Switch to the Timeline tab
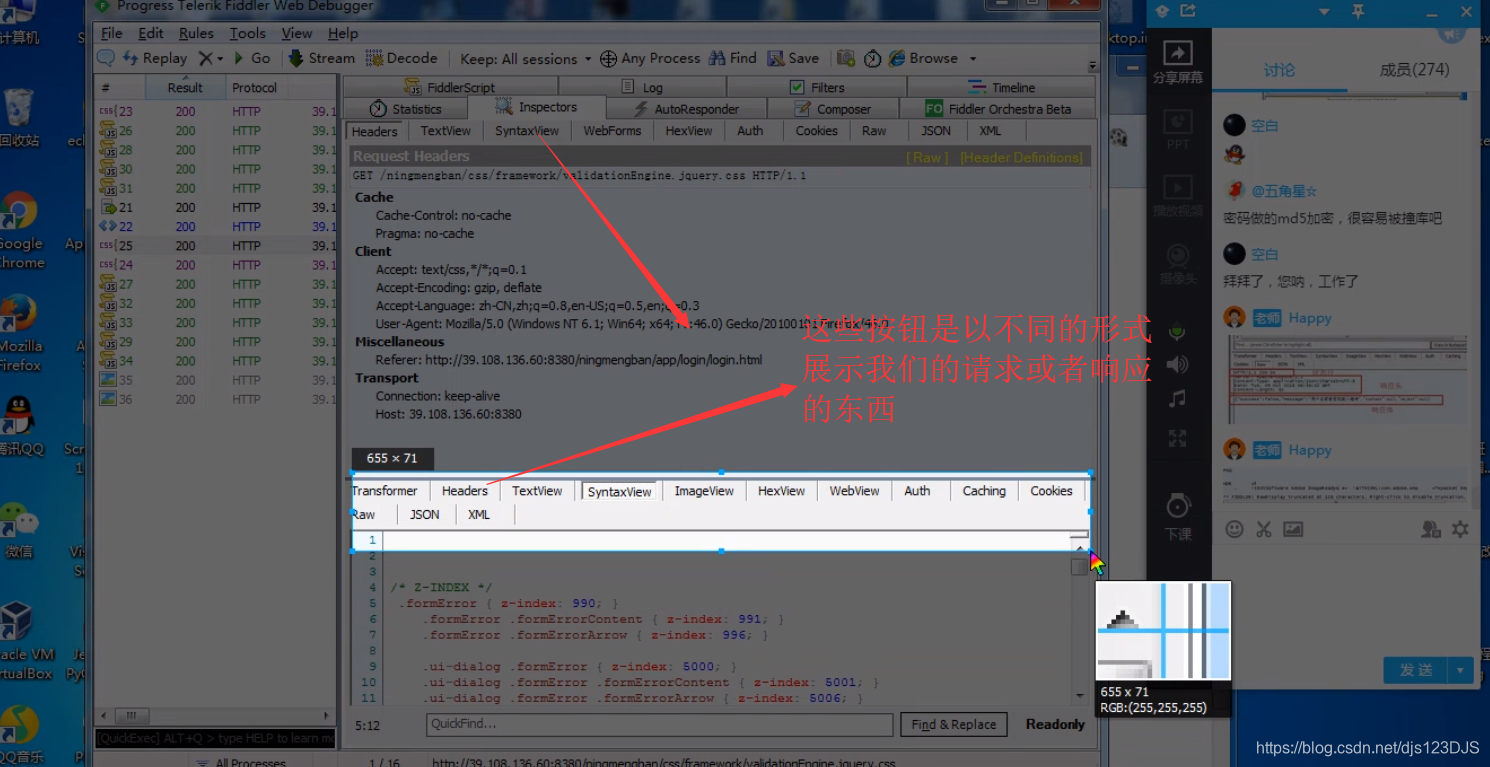 [1003, 87]
